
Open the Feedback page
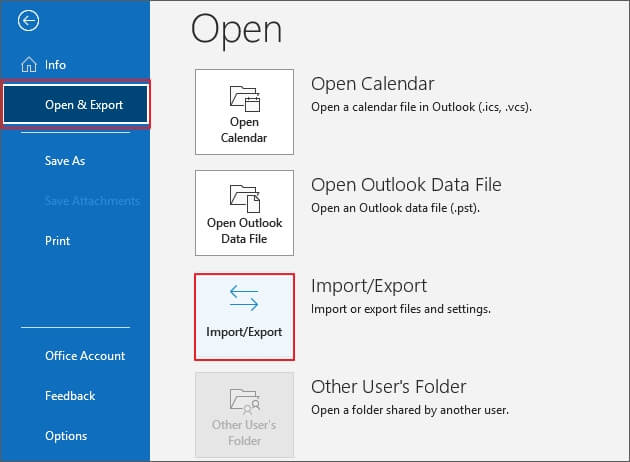pos(70,396)
